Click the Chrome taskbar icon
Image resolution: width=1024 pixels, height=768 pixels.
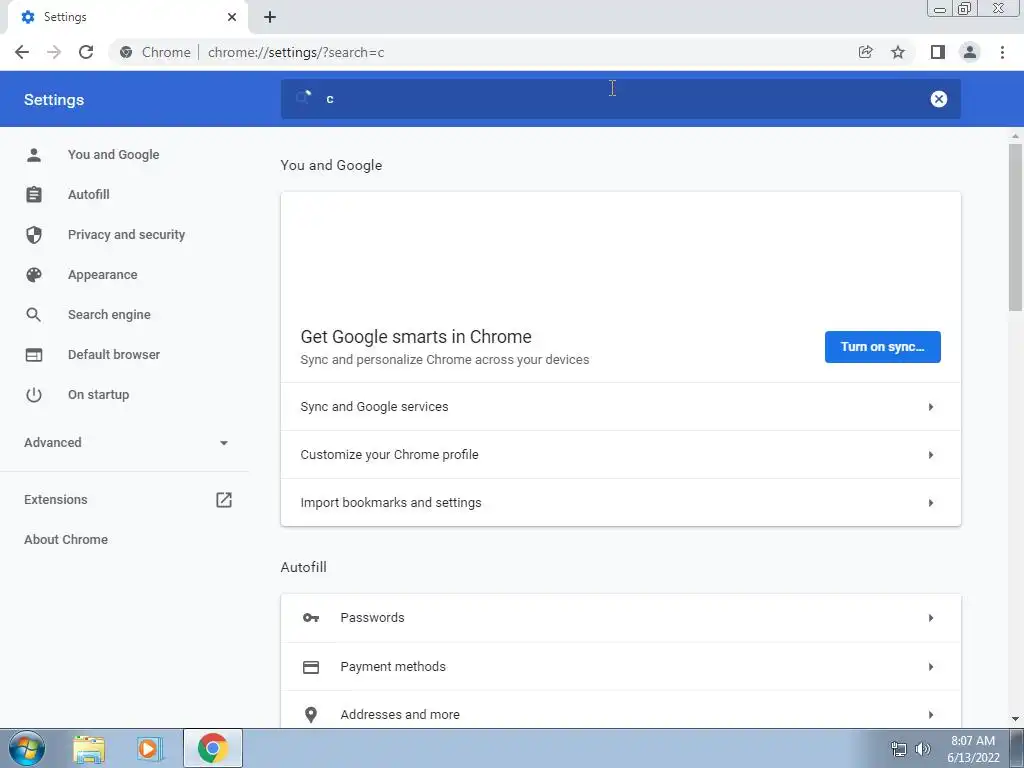pos(213,748)
